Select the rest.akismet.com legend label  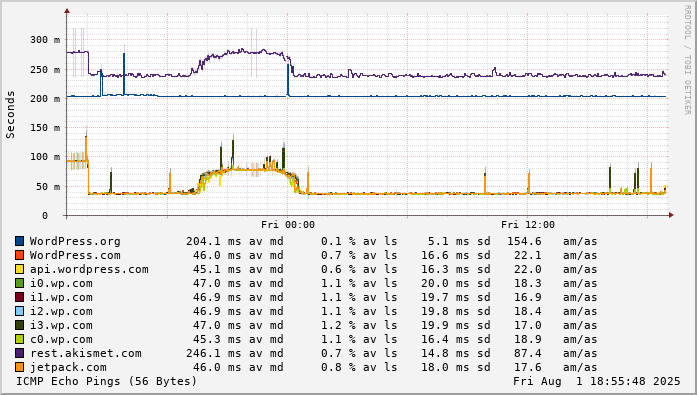pyautogui.click(x=86, y=353)
